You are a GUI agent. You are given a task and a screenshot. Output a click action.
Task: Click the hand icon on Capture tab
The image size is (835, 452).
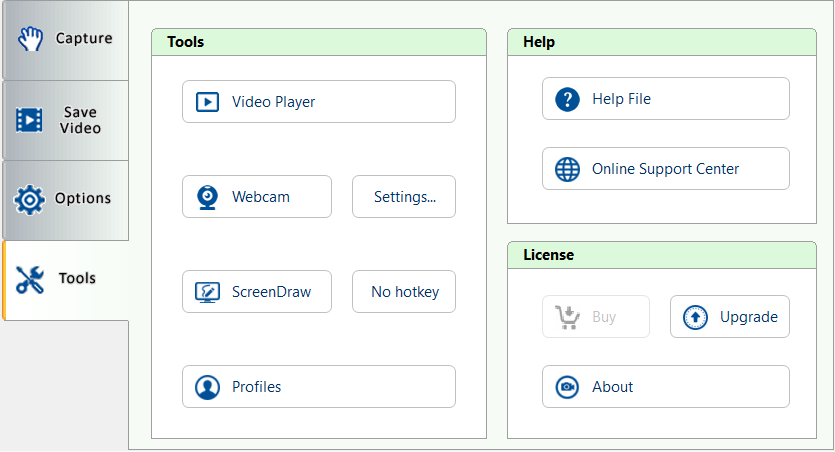coord(31,39)
